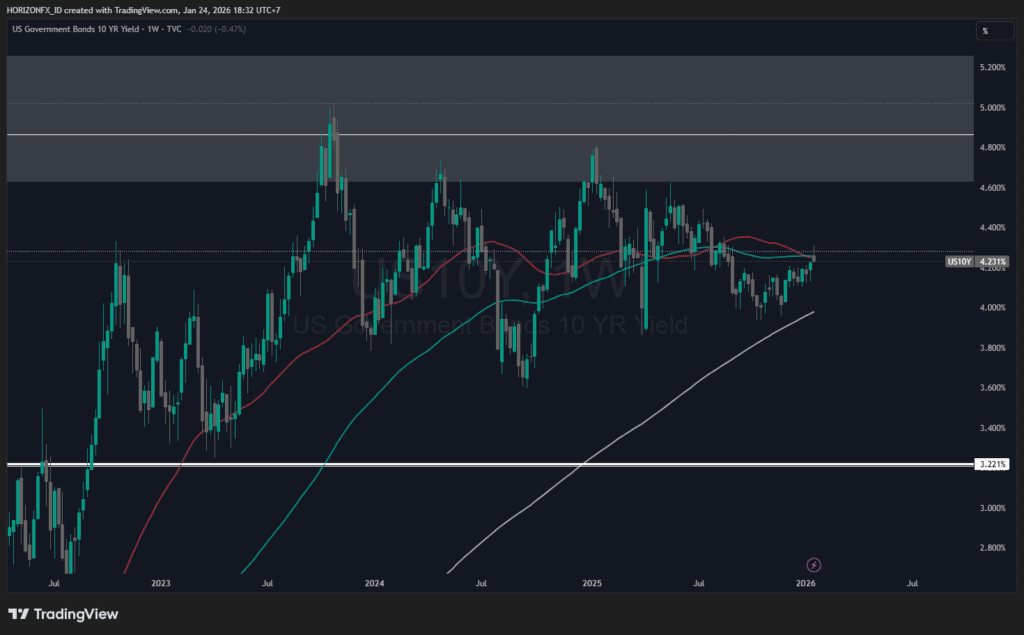Click the 2023 label on time axis

(x=161, y=582)
